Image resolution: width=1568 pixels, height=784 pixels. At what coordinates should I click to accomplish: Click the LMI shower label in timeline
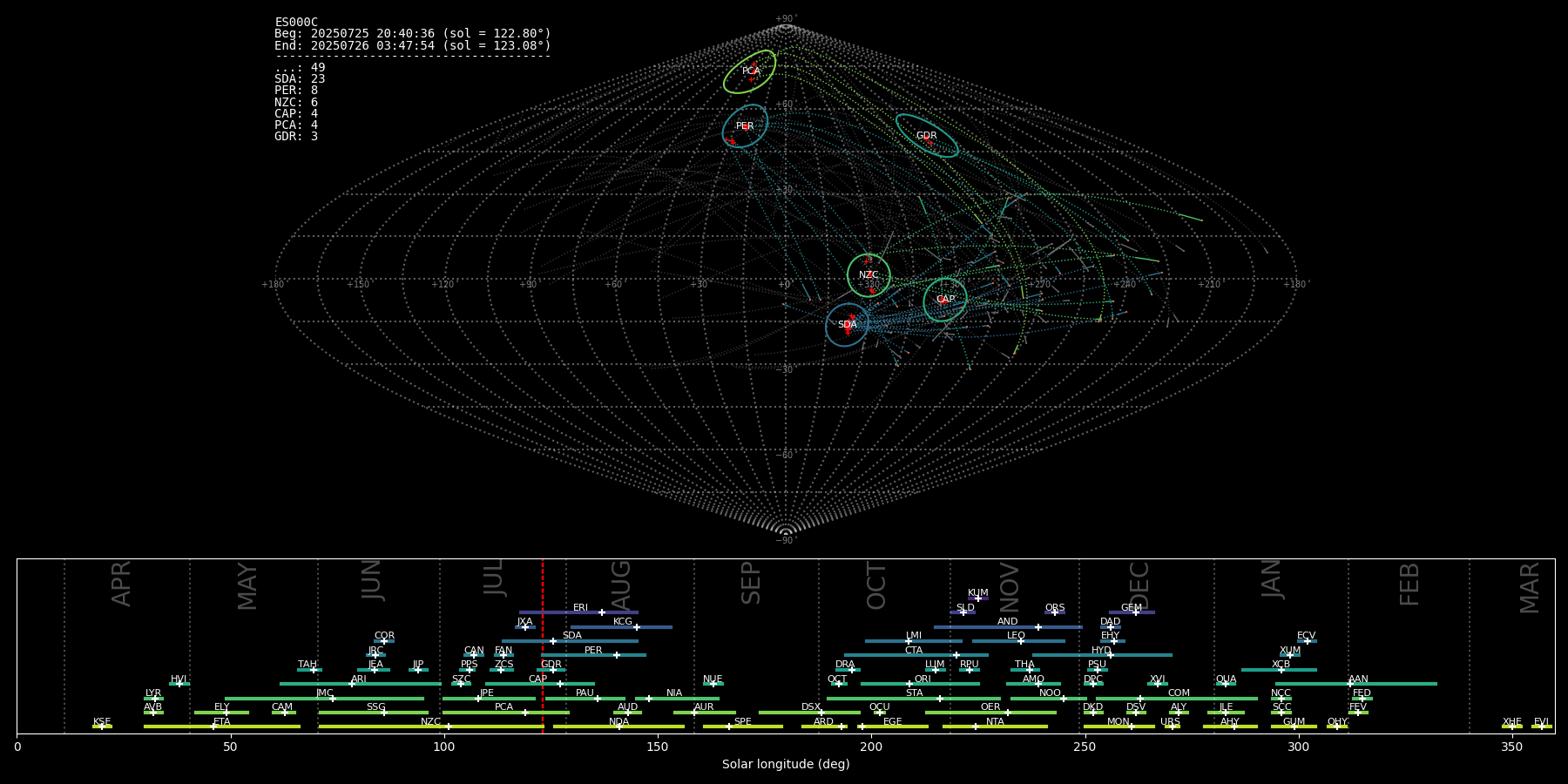pyautogui.click(x=914, y=636)
